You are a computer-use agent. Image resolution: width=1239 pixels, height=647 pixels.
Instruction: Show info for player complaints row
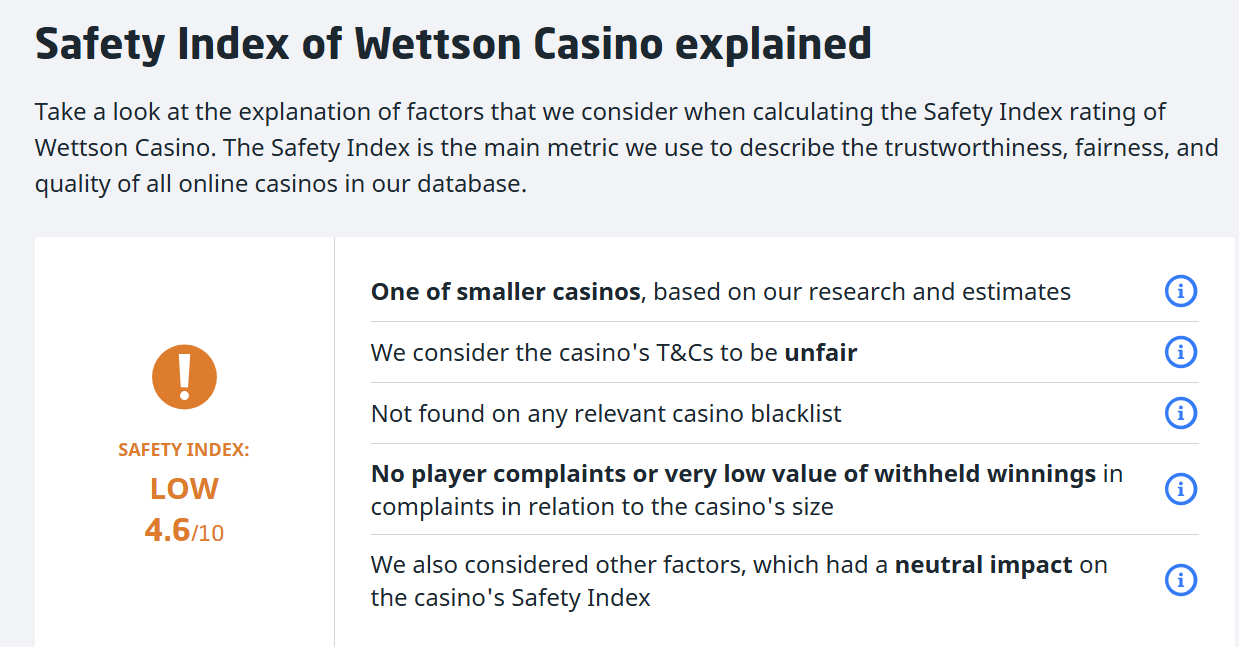click(1180, 489)
